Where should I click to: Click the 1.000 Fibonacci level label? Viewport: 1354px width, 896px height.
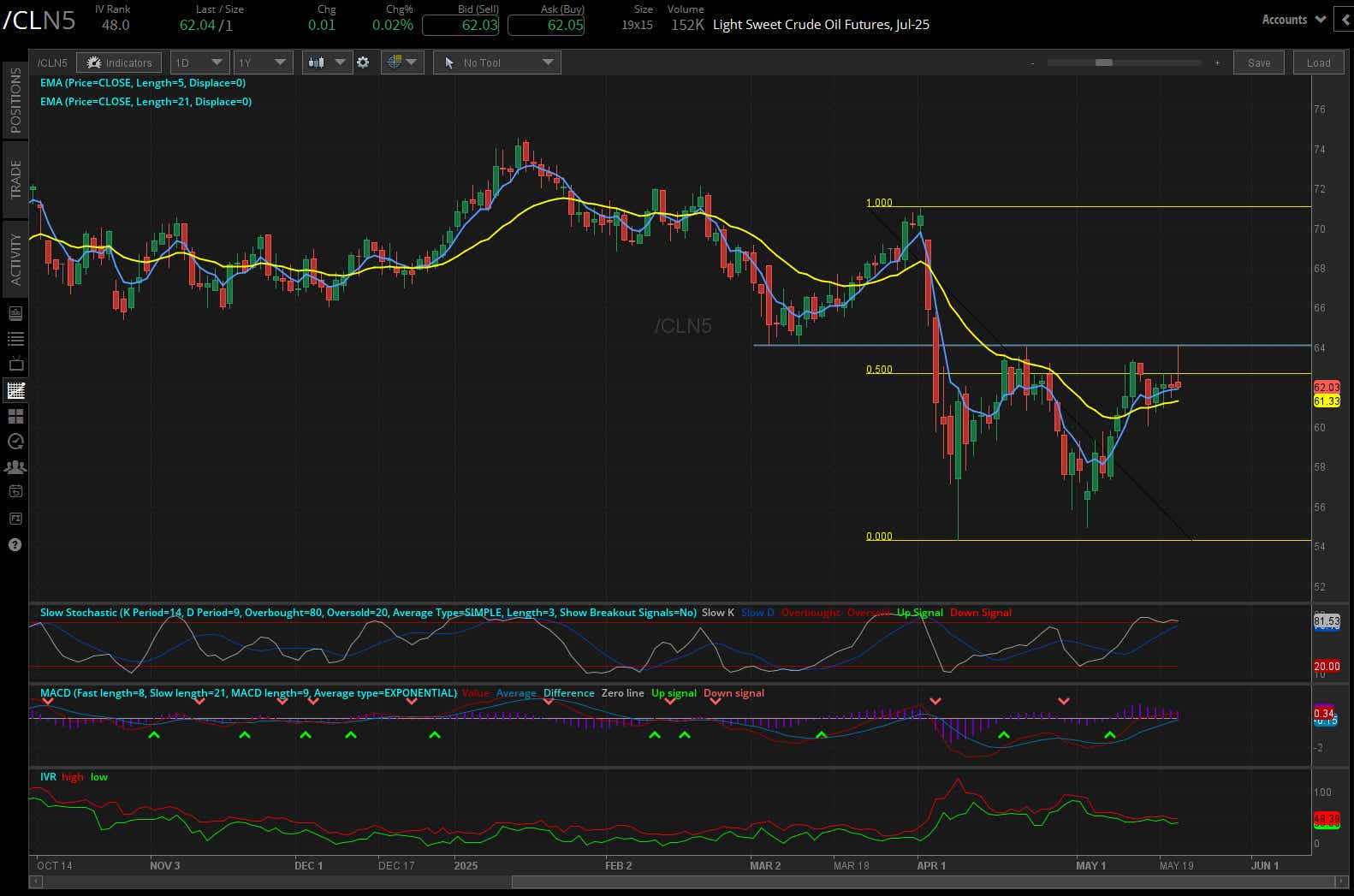pyautogui.click(x=879, y=203)
